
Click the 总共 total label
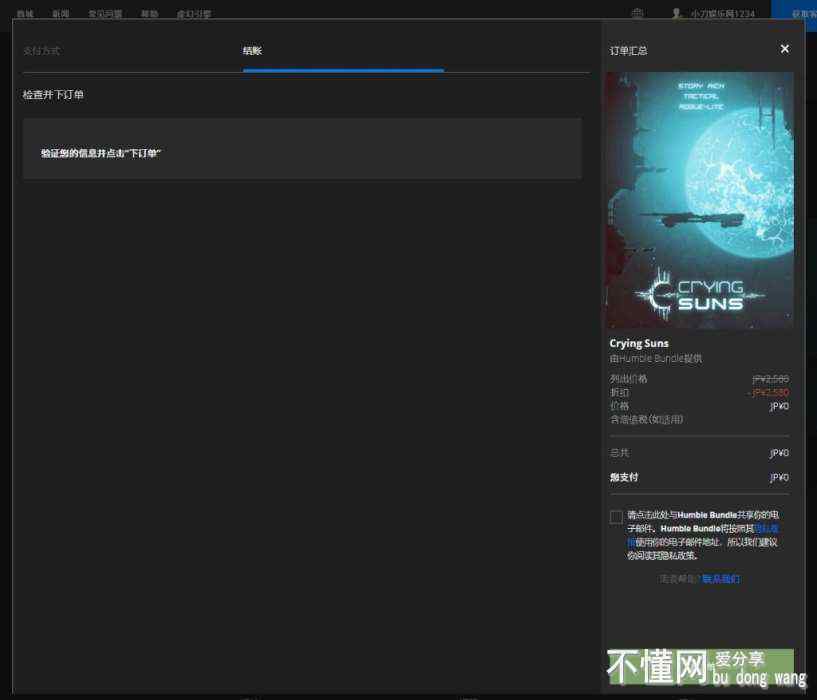pyautogui.click(x=620, y=453)
